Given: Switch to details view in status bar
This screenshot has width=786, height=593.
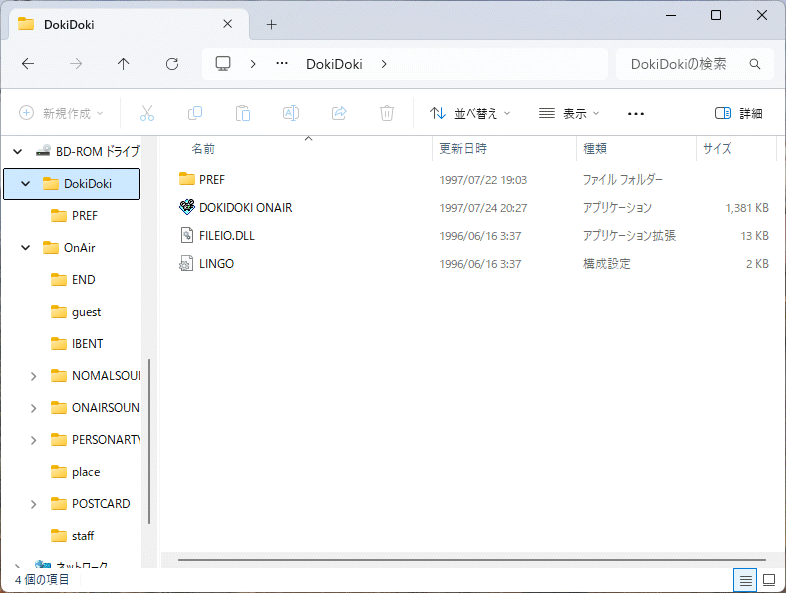Looking at the screenshot, I should (x=745, y=580).
